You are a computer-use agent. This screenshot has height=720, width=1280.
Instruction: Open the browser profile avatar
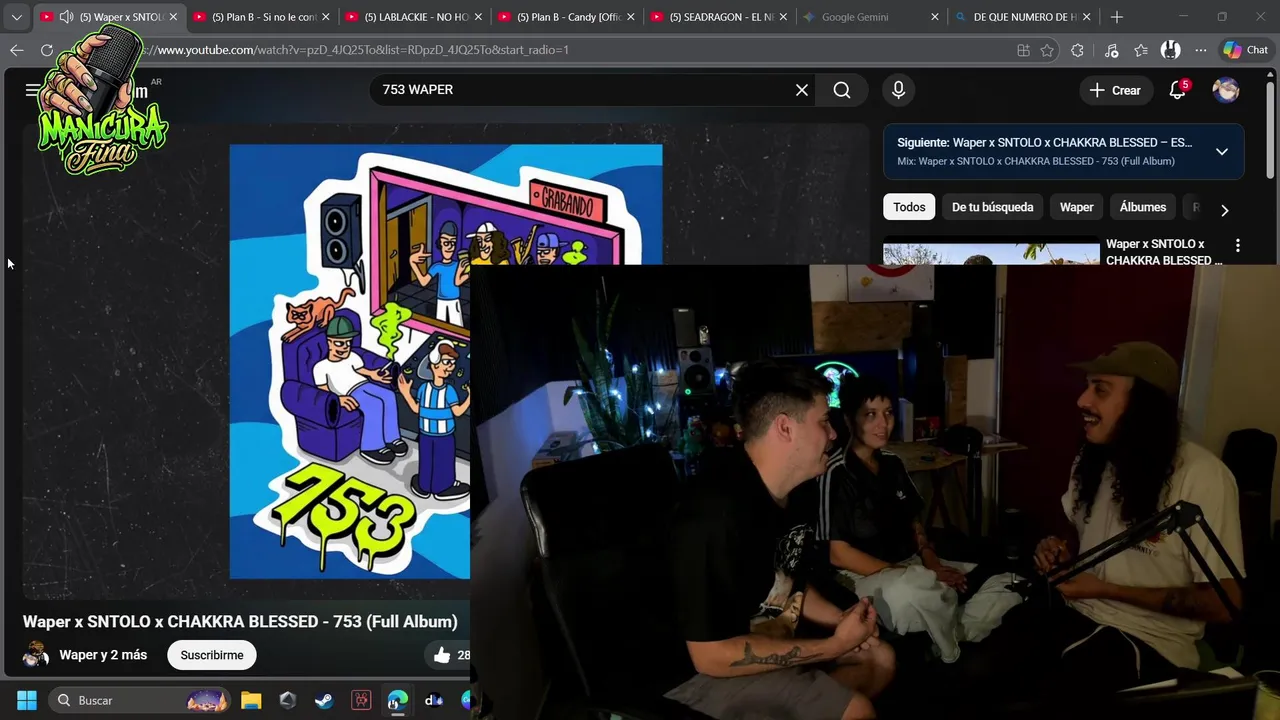(1171, 50)
